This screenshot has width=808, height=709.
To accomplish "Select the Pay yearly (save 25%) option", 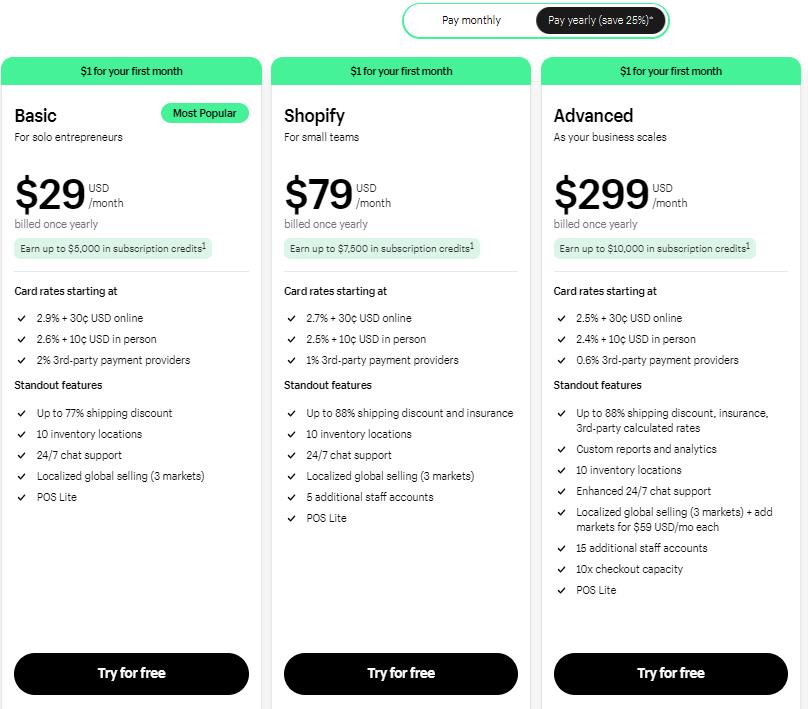I will (600, 19).
